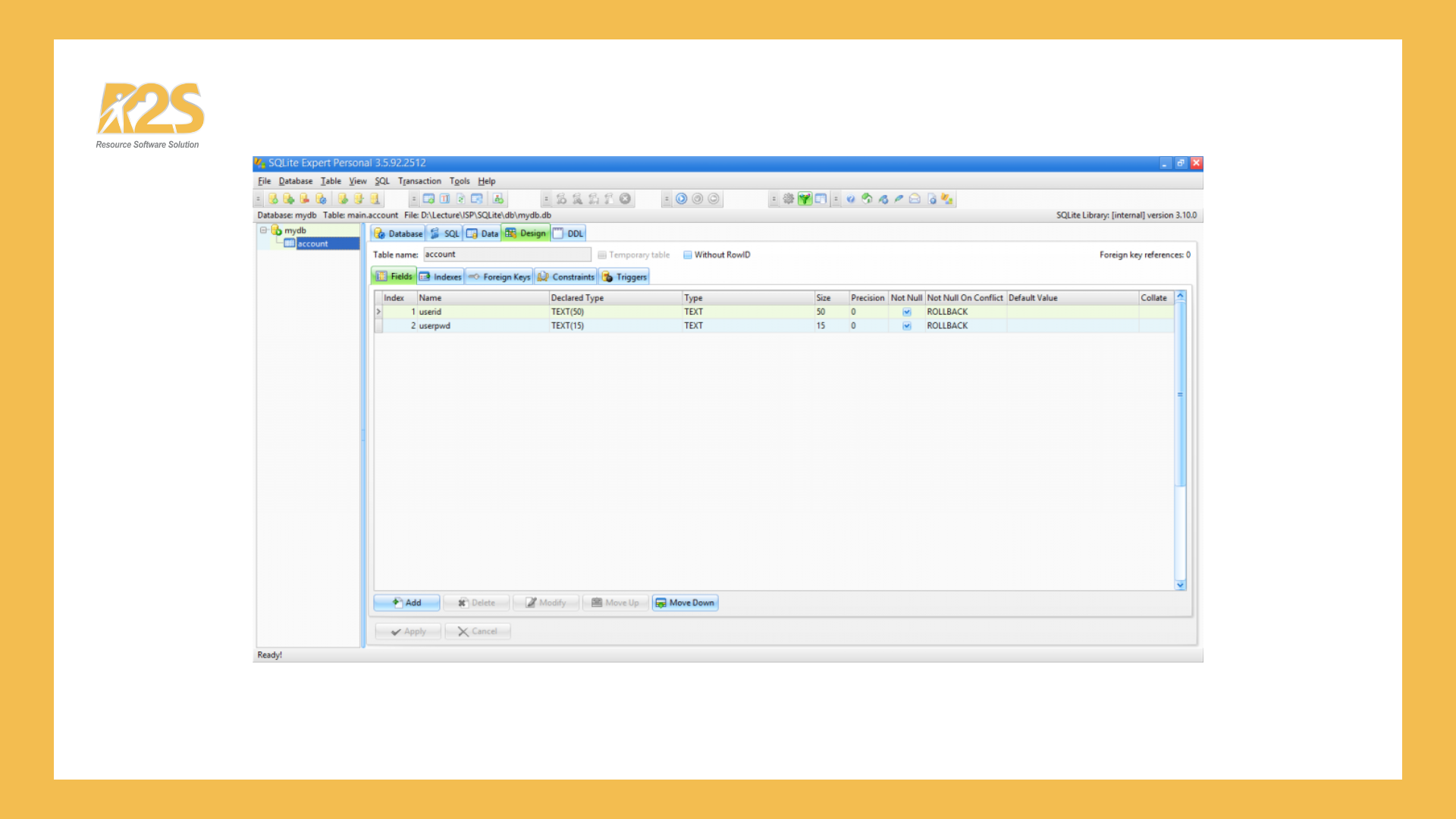This screenshot has height=819, width=1456.
Task: Collapse the mydb database node
Action: pos(264,230)
